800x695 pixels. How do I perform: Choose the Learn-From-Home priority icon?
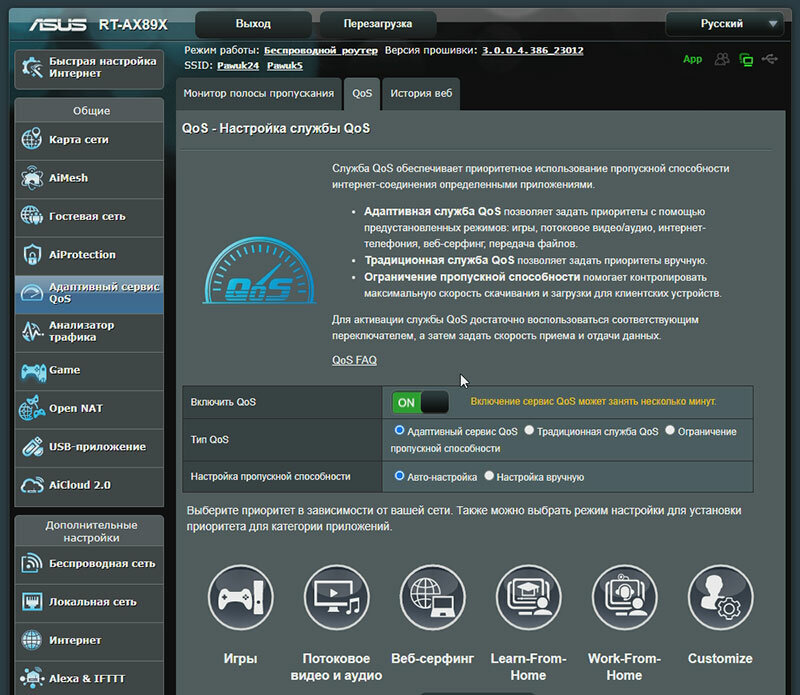[x=528, y=598]
